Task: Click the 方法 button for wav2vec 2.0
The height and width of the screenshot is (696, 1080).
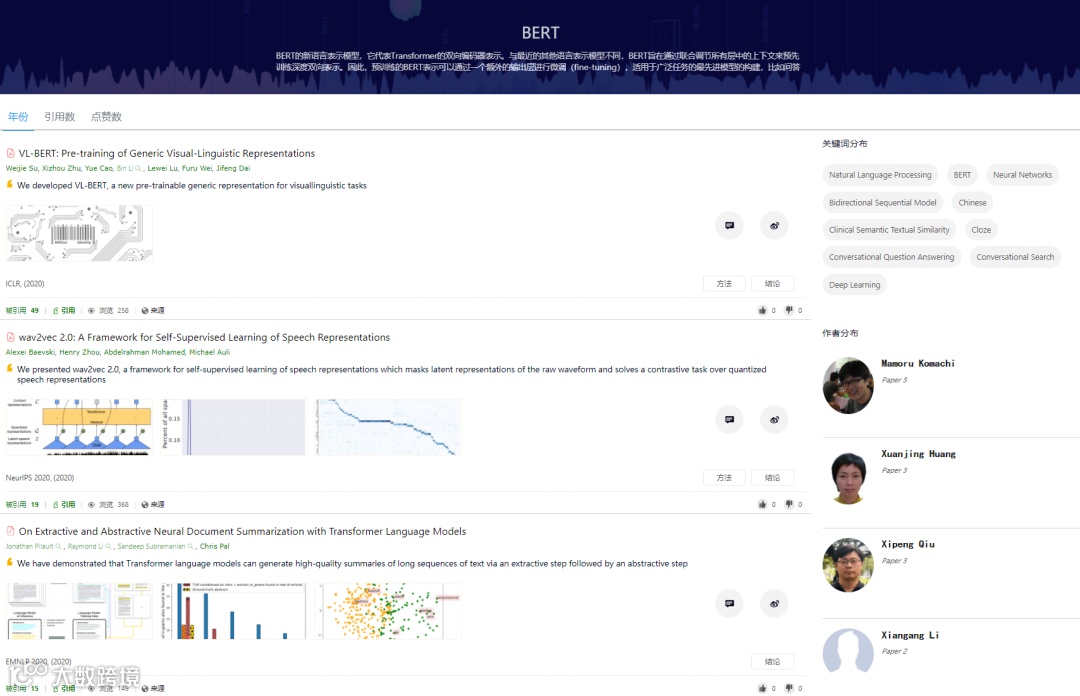Action: coord(724,478)
